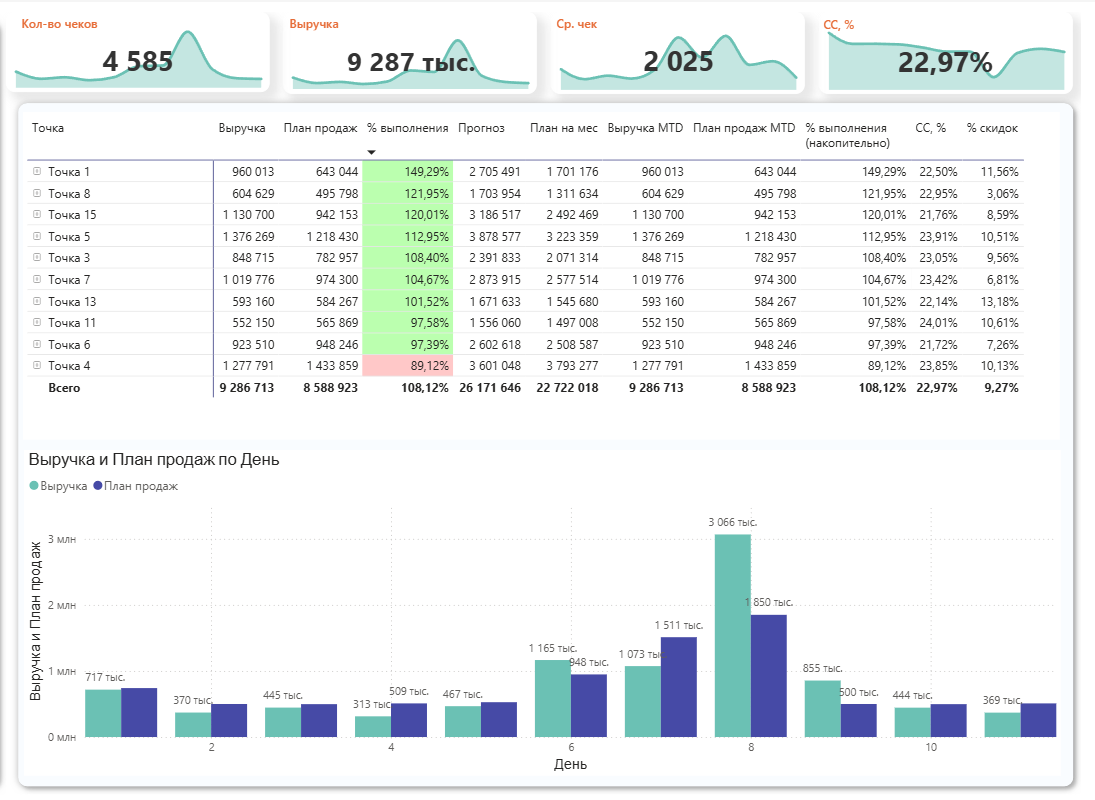The width and height of the screenshot is (1095, 800).
Task: Expand the Точка 15 row
Action: [37, 215]
